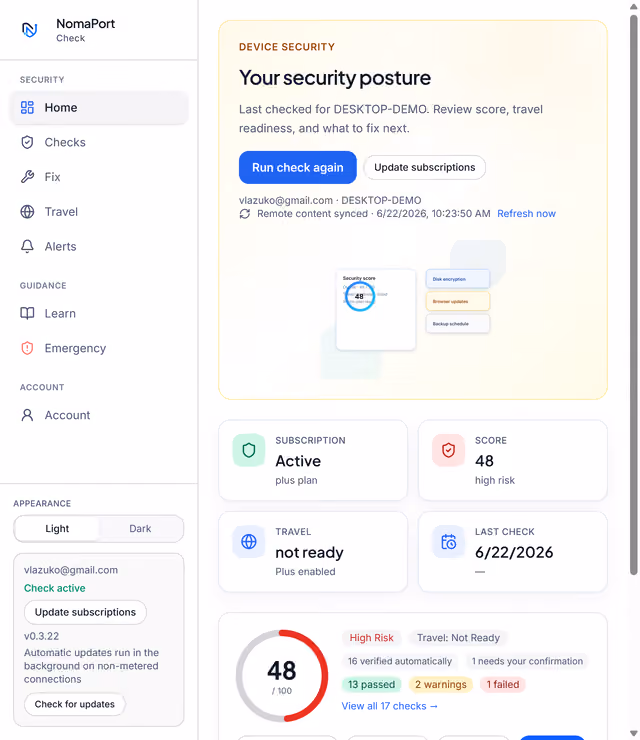The image size is (640, 740).
Task: Click Update subscriptions in sidebar account box
Action: click(x=85, y=612)
